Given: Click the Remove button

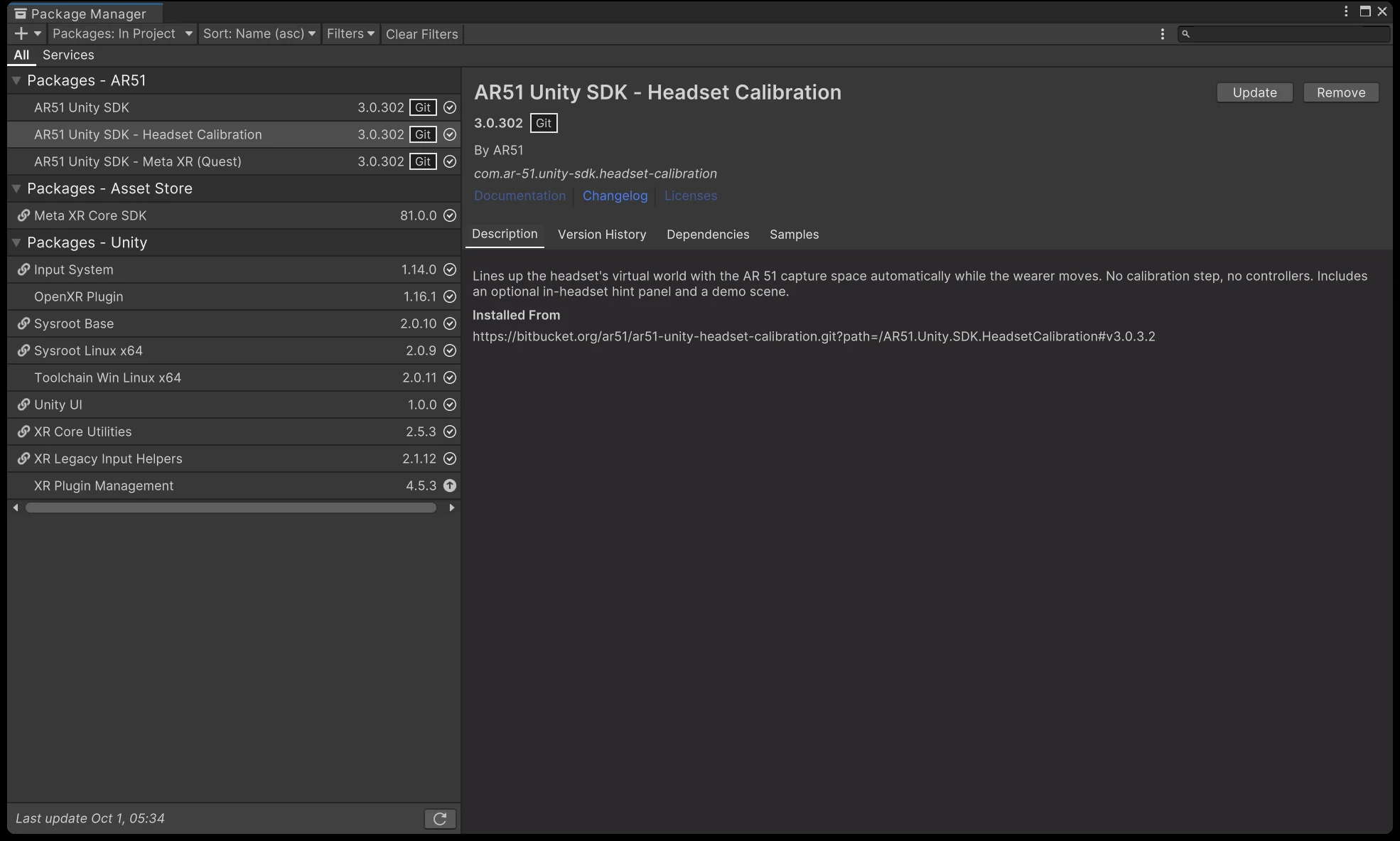Looking at the screenshot, I should 1341,92.
